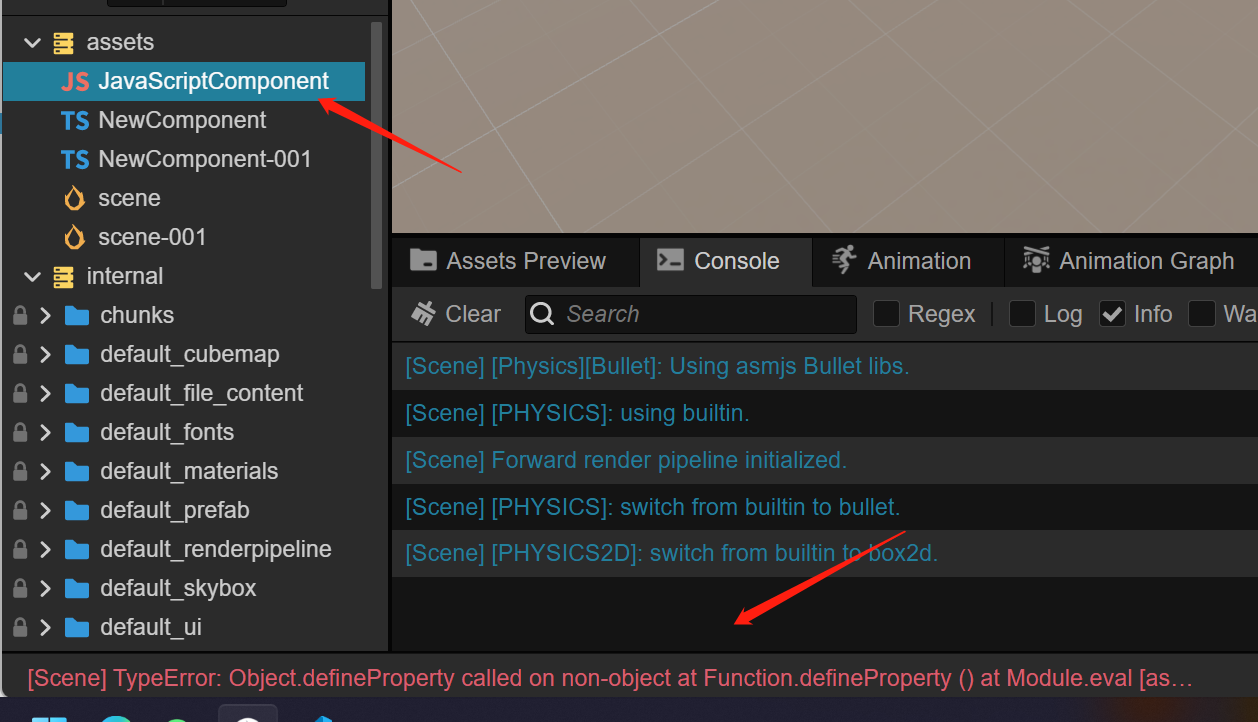Click the TypeError message in status bar
This screenshot has height=722, width=1258.
point(610,679)
